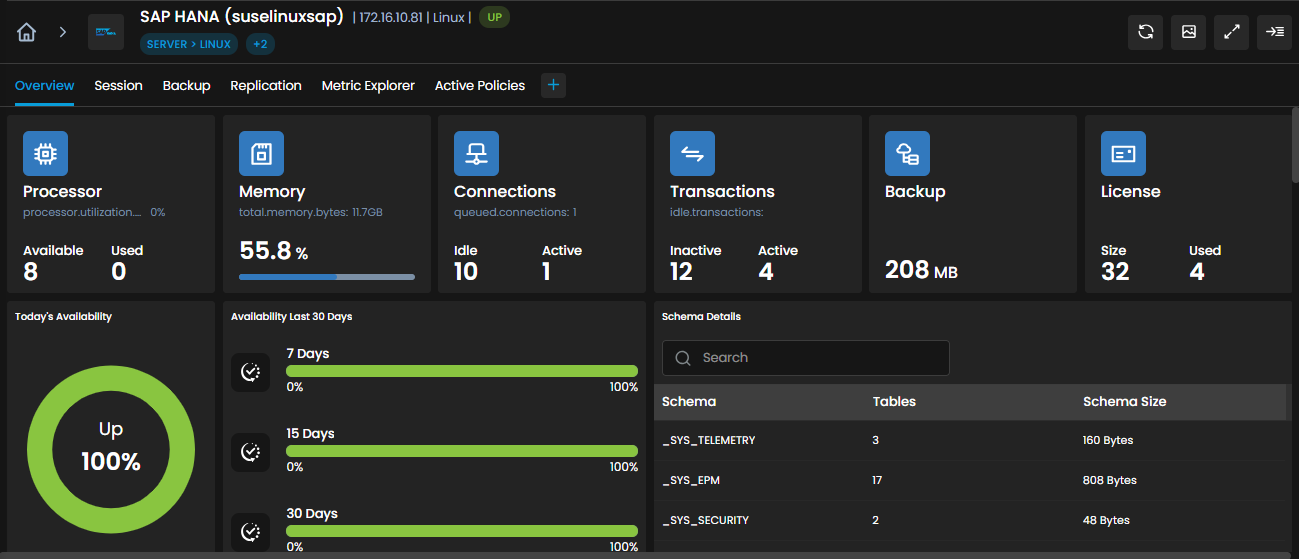The width and height of the screenshot is (1299, 559).
Task: Click the Transactions Active count 4
Action: 766,271
